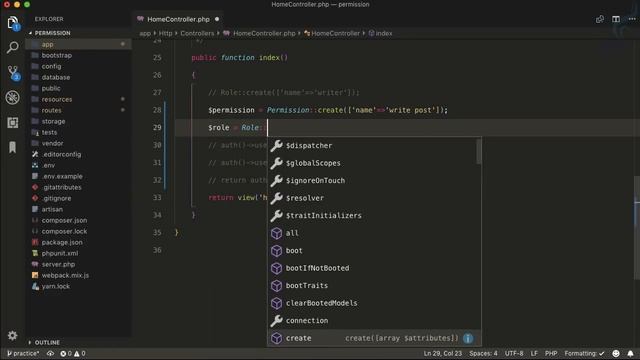
Task: Open webpack.mix.js in explorer
Action: (65, 276)
